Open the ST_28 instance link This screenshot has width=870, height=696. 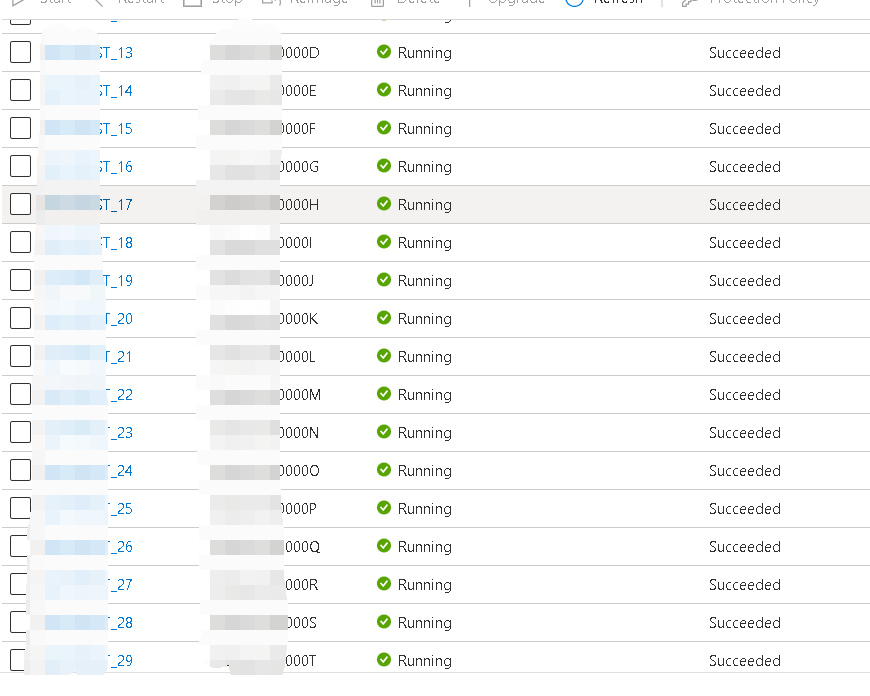110,622
